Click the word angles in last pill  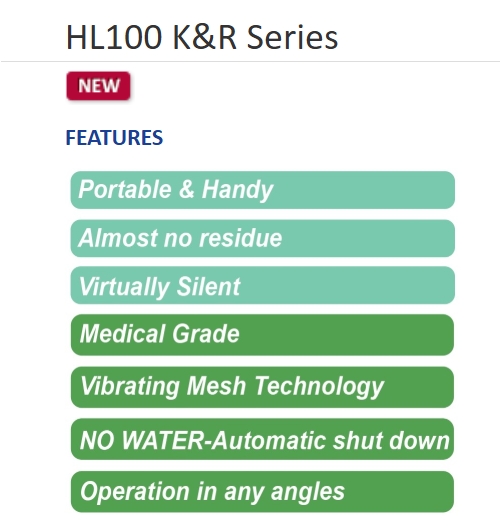pyautogui.click(x=308, y=492)
